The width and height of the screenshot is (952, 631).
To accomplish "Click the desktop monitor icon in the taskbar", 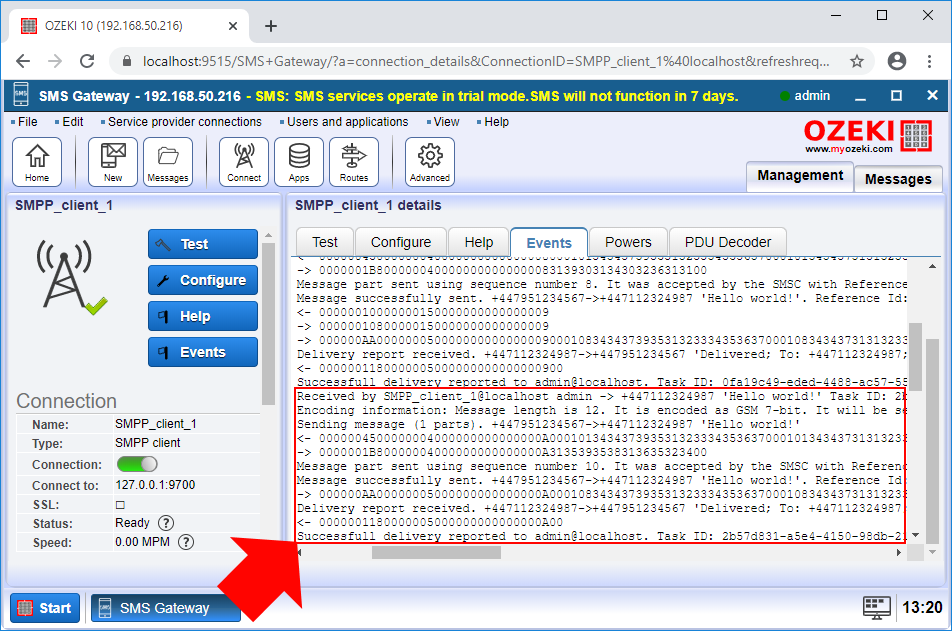I will [x=876, y=607].
